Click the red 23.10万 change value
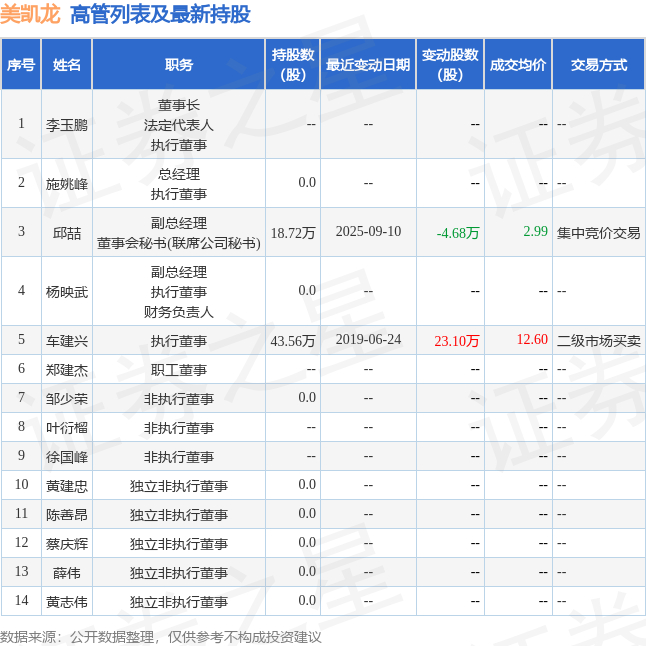 tap(457, 341)
